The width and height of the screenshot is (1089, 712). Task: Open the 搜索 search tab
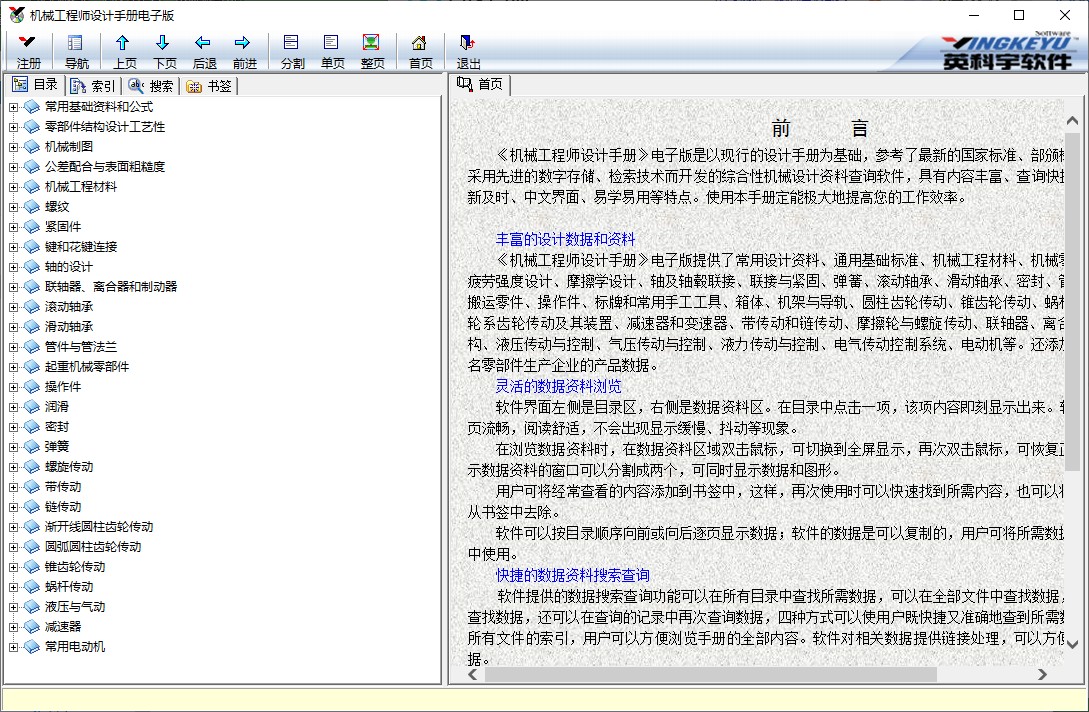click(151, 86)
